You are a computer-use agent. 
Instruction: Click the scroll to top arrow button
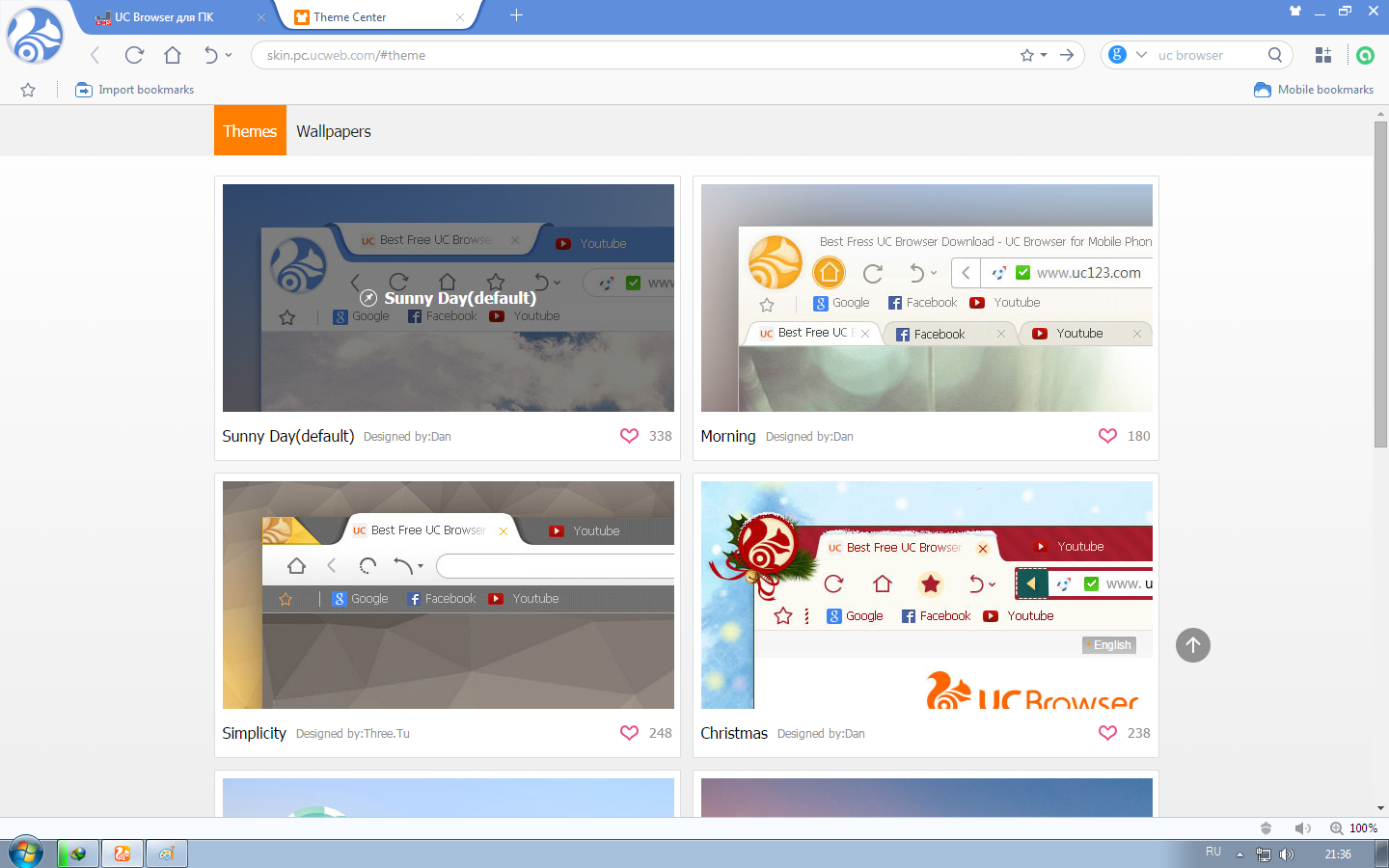click(1193, 645)
